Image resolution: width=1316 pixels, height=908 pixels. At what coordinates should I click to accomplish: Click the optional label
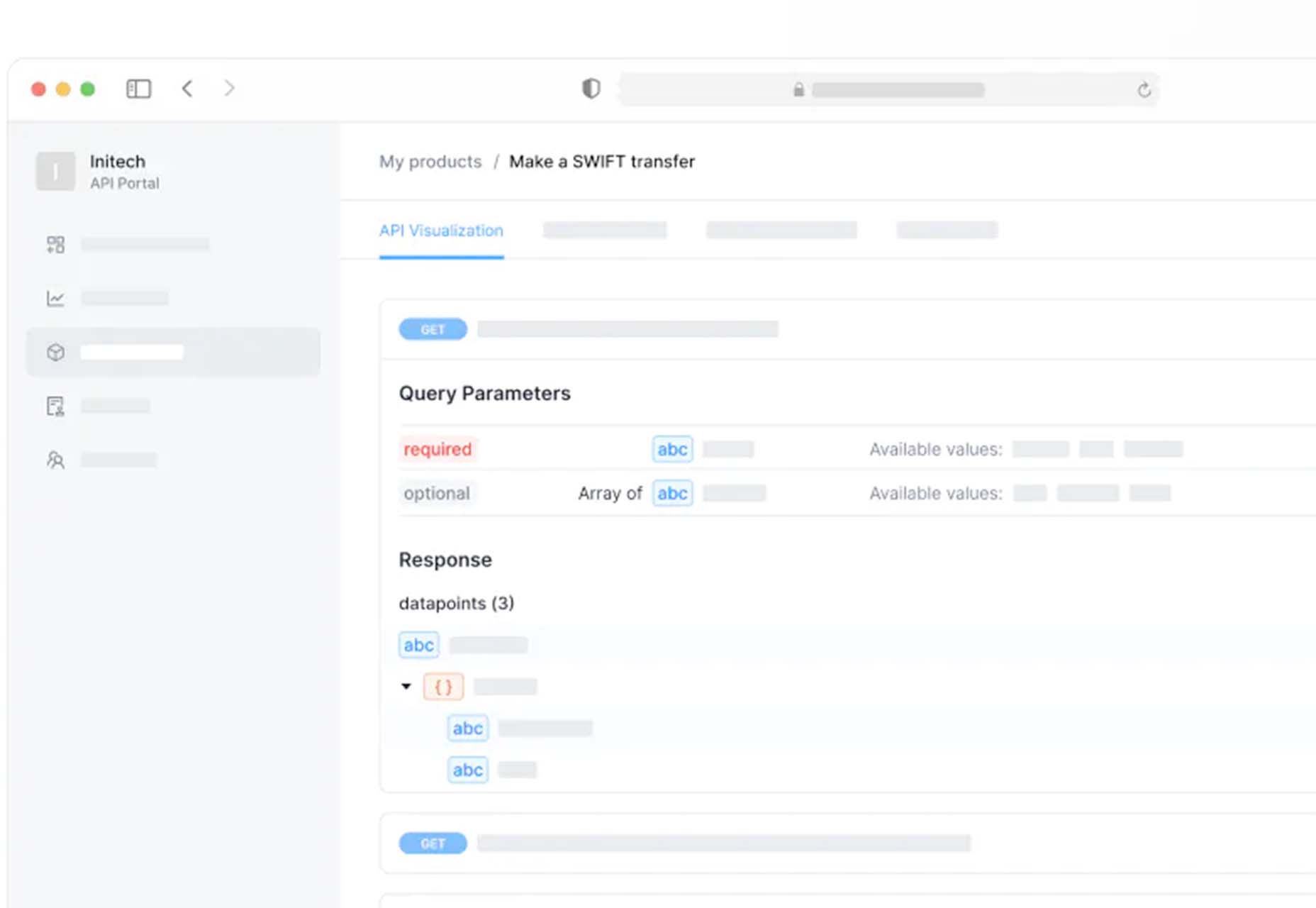pyautogui.click(x=437, y=493)
